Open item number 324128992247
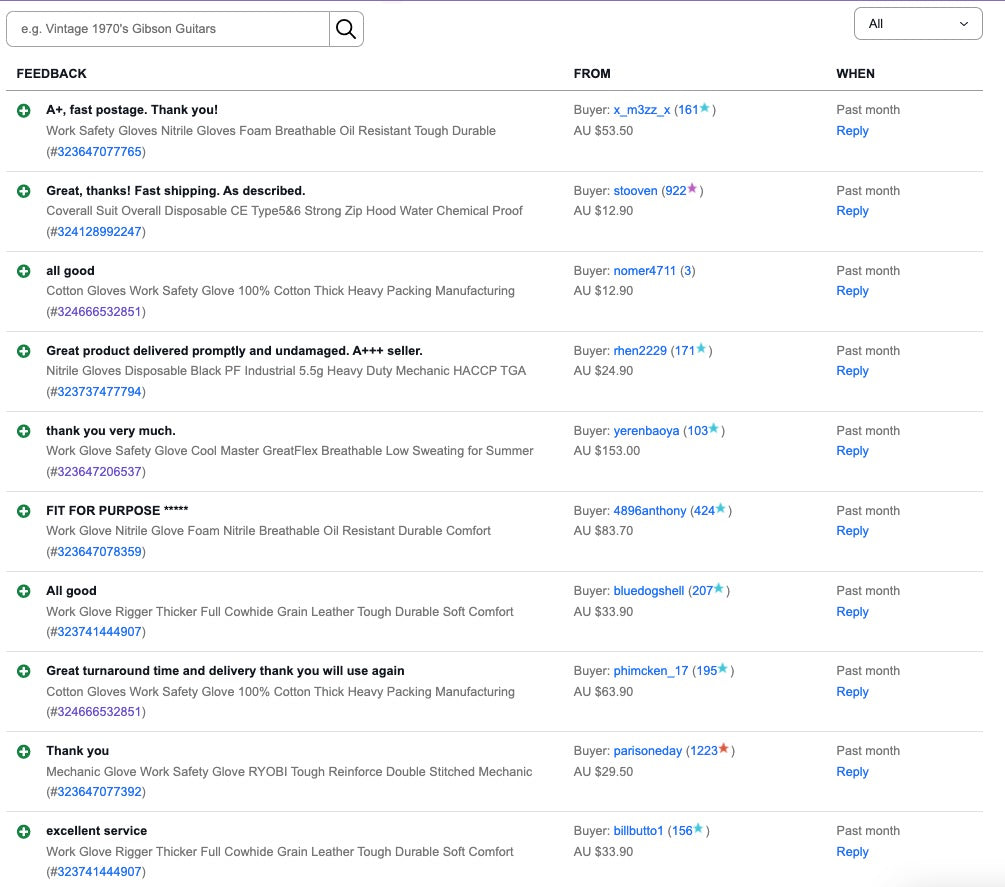The width and height of the screenshot is (1005, 887). (x=99, y=232)
